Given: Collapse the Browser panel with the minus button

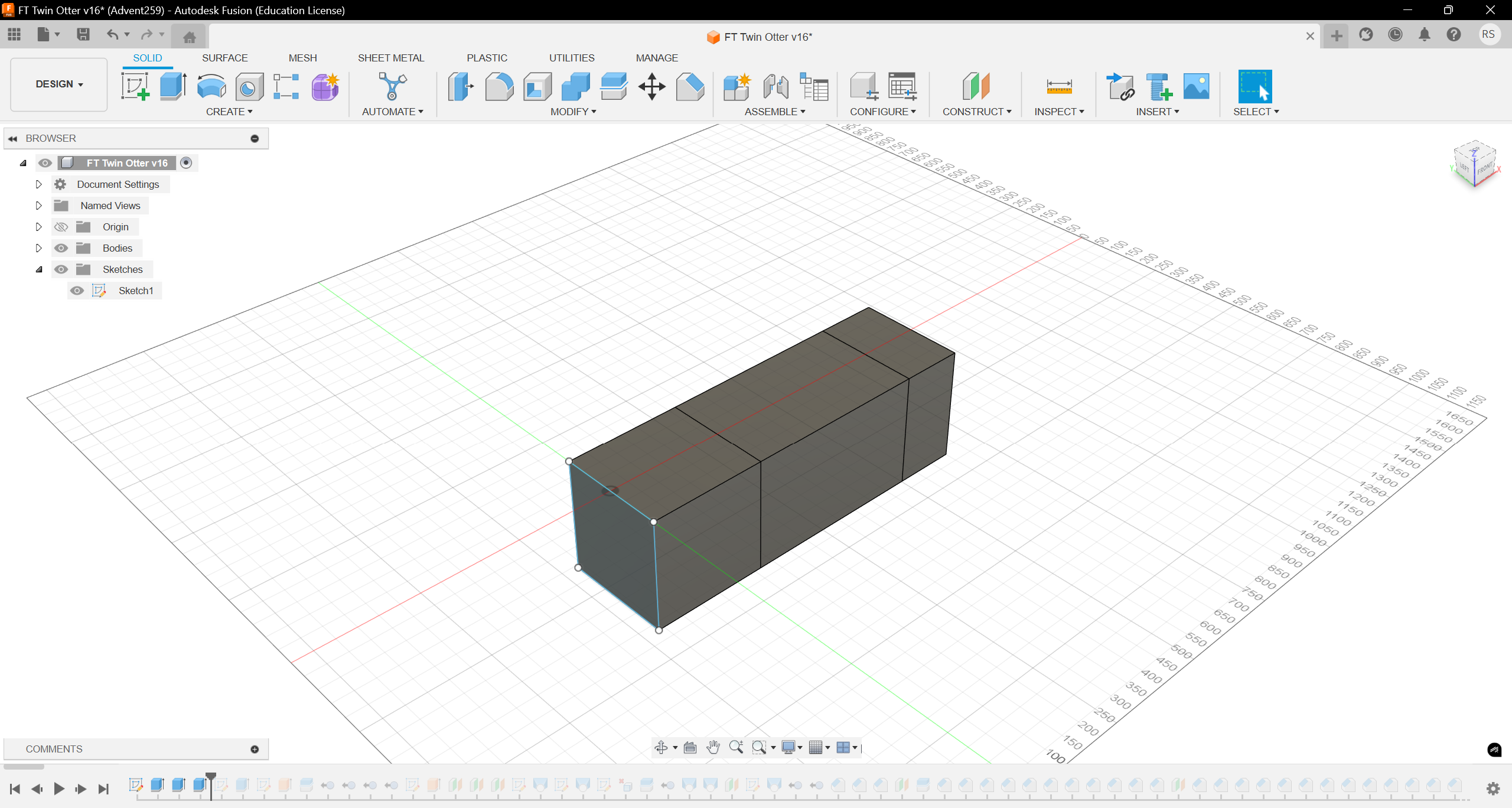Looking at the screenshot, I should click(x=255, y=138).
